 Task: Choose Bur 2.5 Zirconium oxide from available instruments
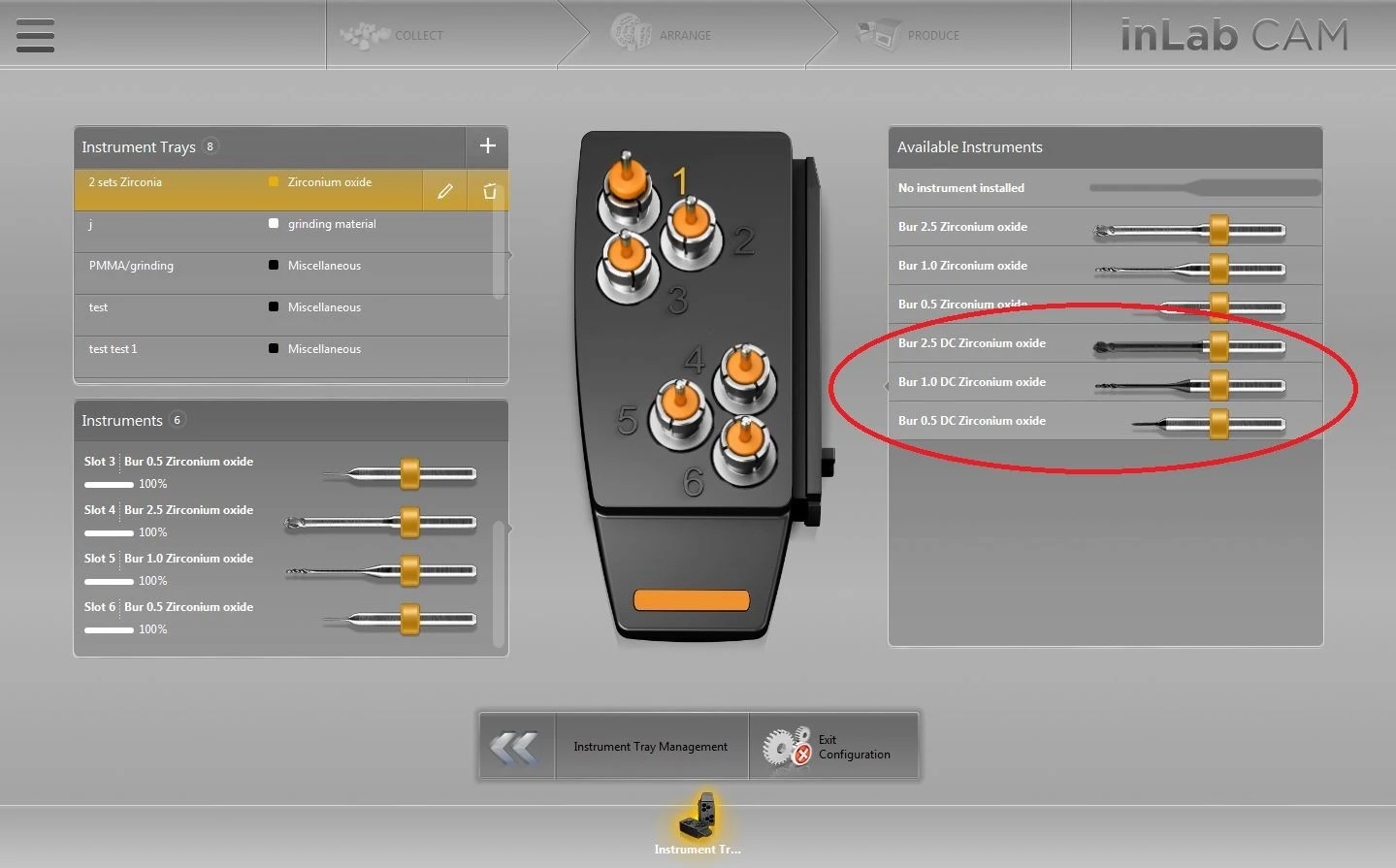pos(1105,227)
